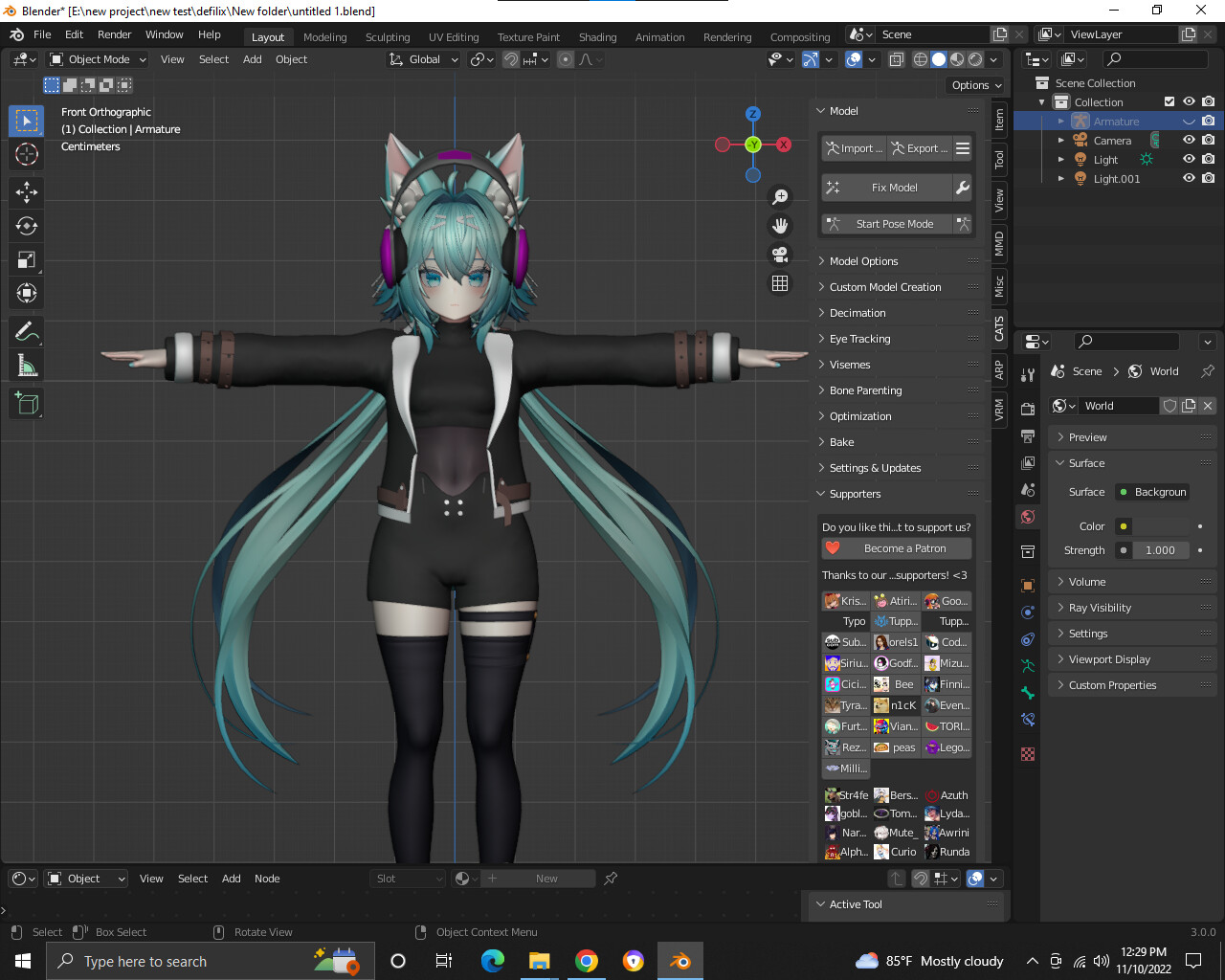
Task: Pin the properties editor with pin icon
Action: tap(1208, 371)
